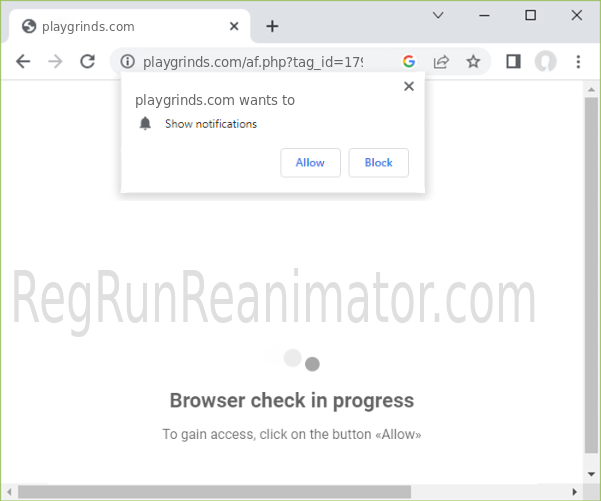
Task: Block notifications from playgrinds.com
Action: tap(378, 163)
